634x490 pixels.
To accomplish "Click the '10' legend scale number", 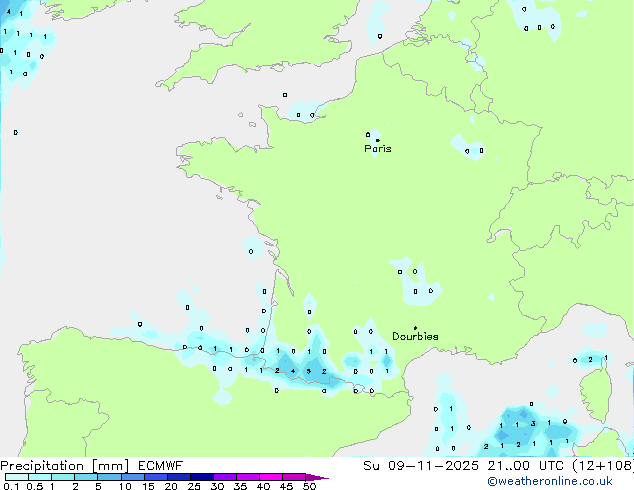I will tap(125, 486).
